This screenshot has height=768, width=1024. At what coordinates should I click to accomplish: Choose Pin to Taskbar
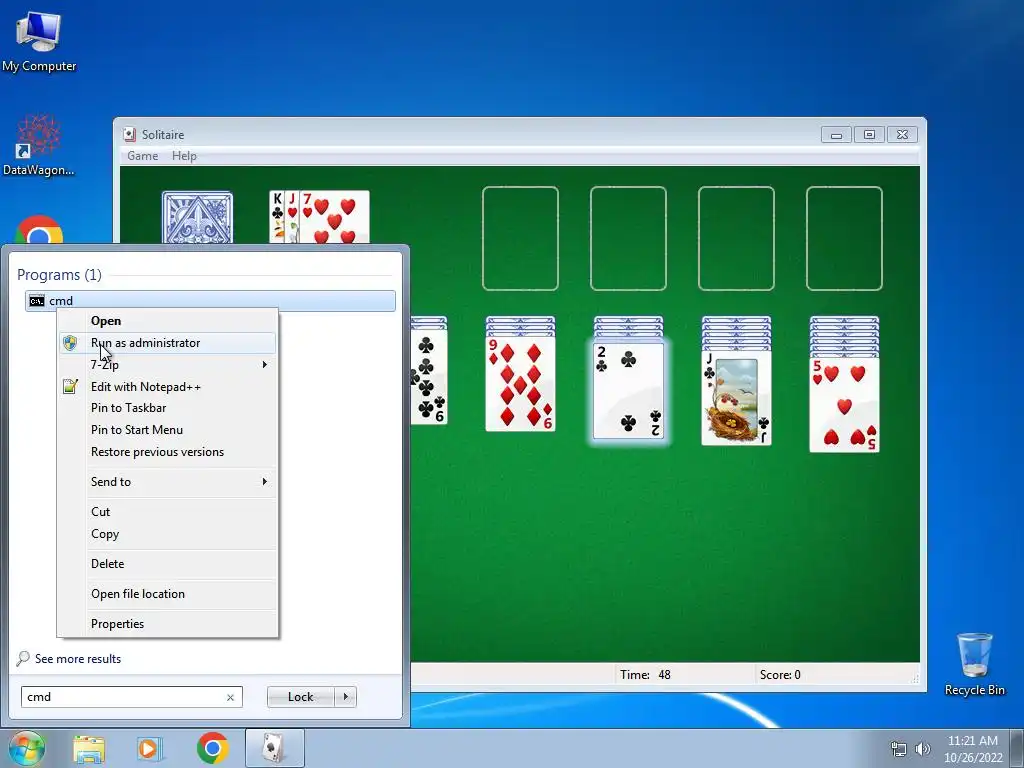click(x=168, y=408)
